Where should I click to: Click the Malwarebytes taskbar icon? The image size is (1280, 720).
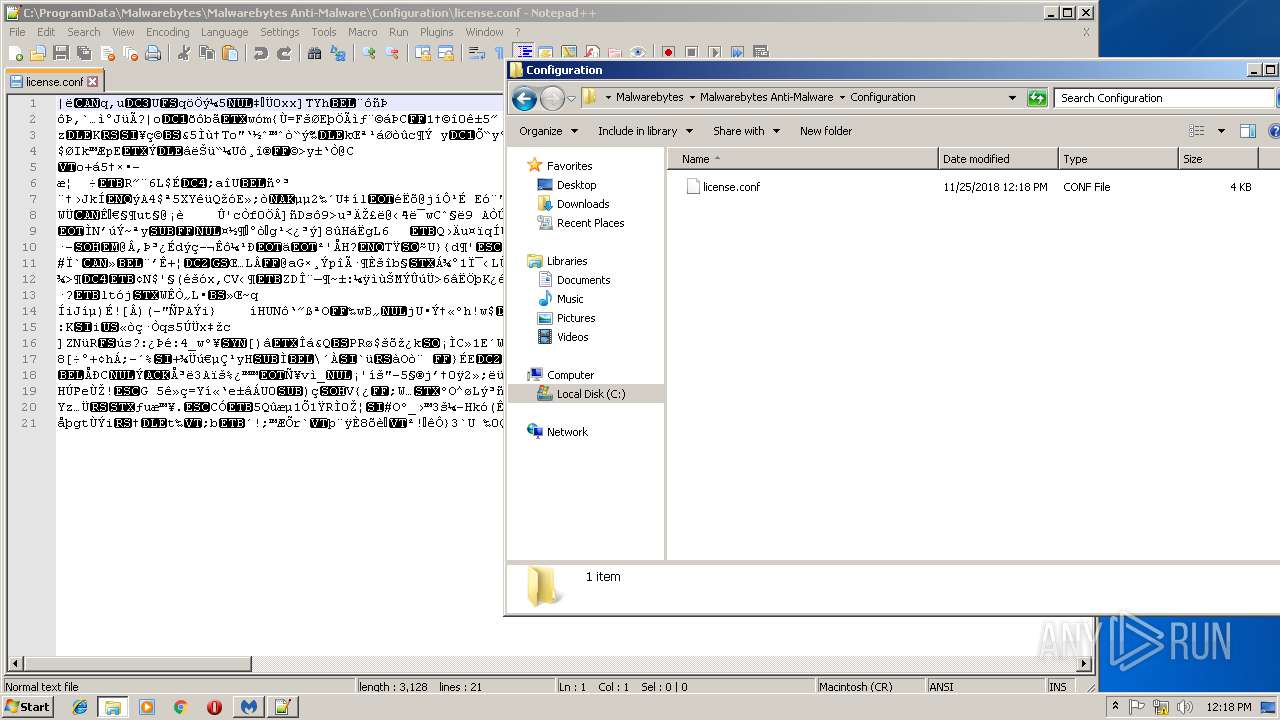pos(247,707)
